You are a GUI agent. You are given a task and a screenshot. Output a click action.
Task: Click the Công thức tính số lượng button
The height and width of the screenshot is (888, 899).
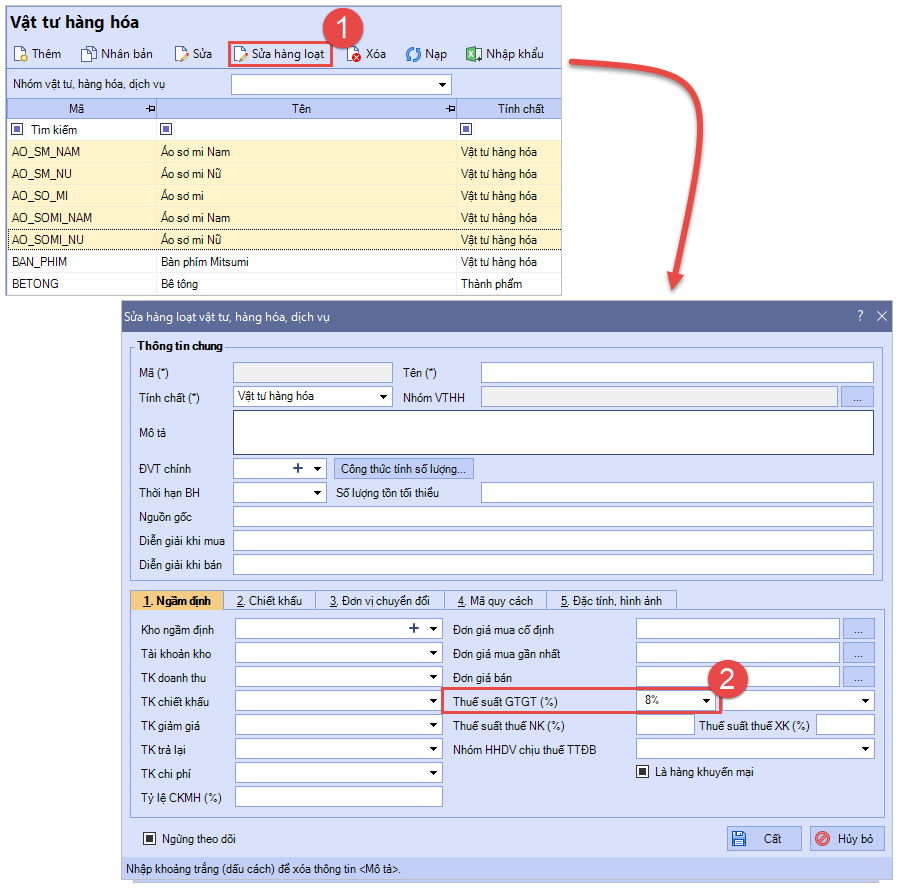tap(404, 468)
